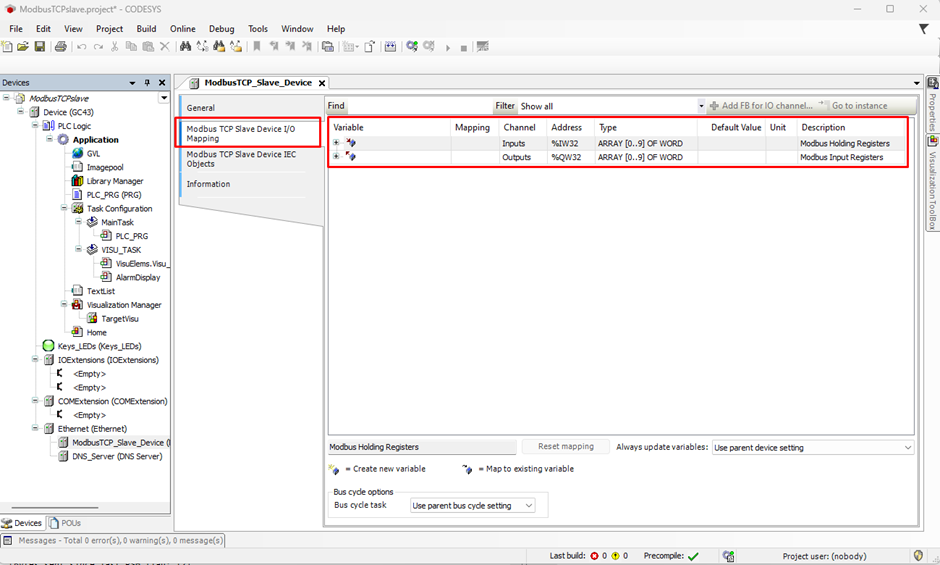Select DNS_Server (DNS Server) tree item
Image resolution: width=940 pixels, height=565 pixels.
[110, 456]
